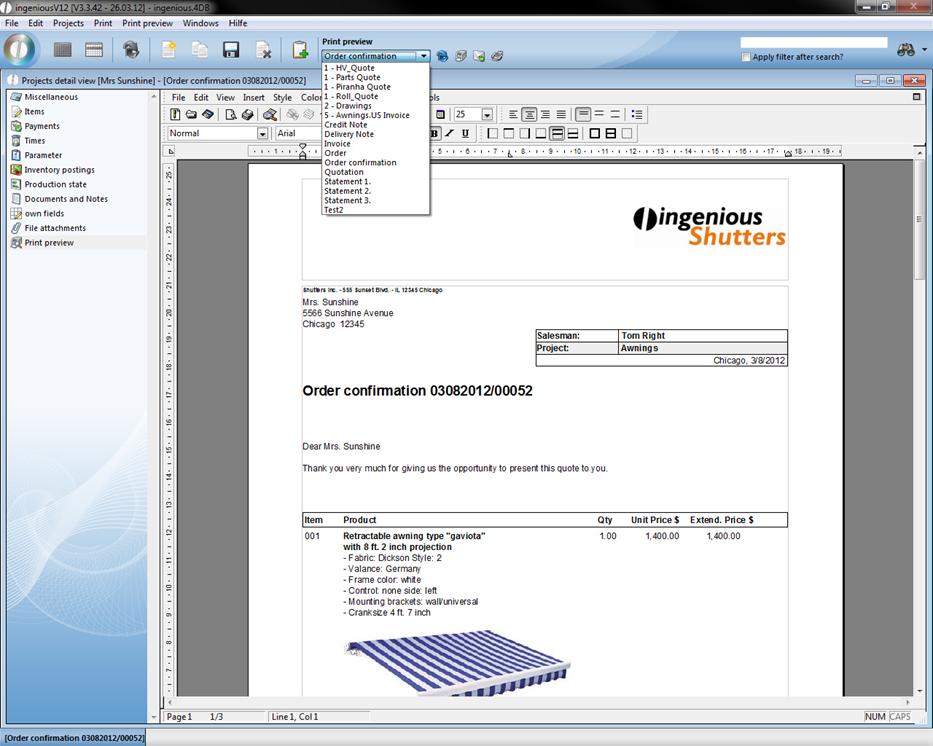Toggle justify text alignment
933x746 pixels.
click(561, 115)
